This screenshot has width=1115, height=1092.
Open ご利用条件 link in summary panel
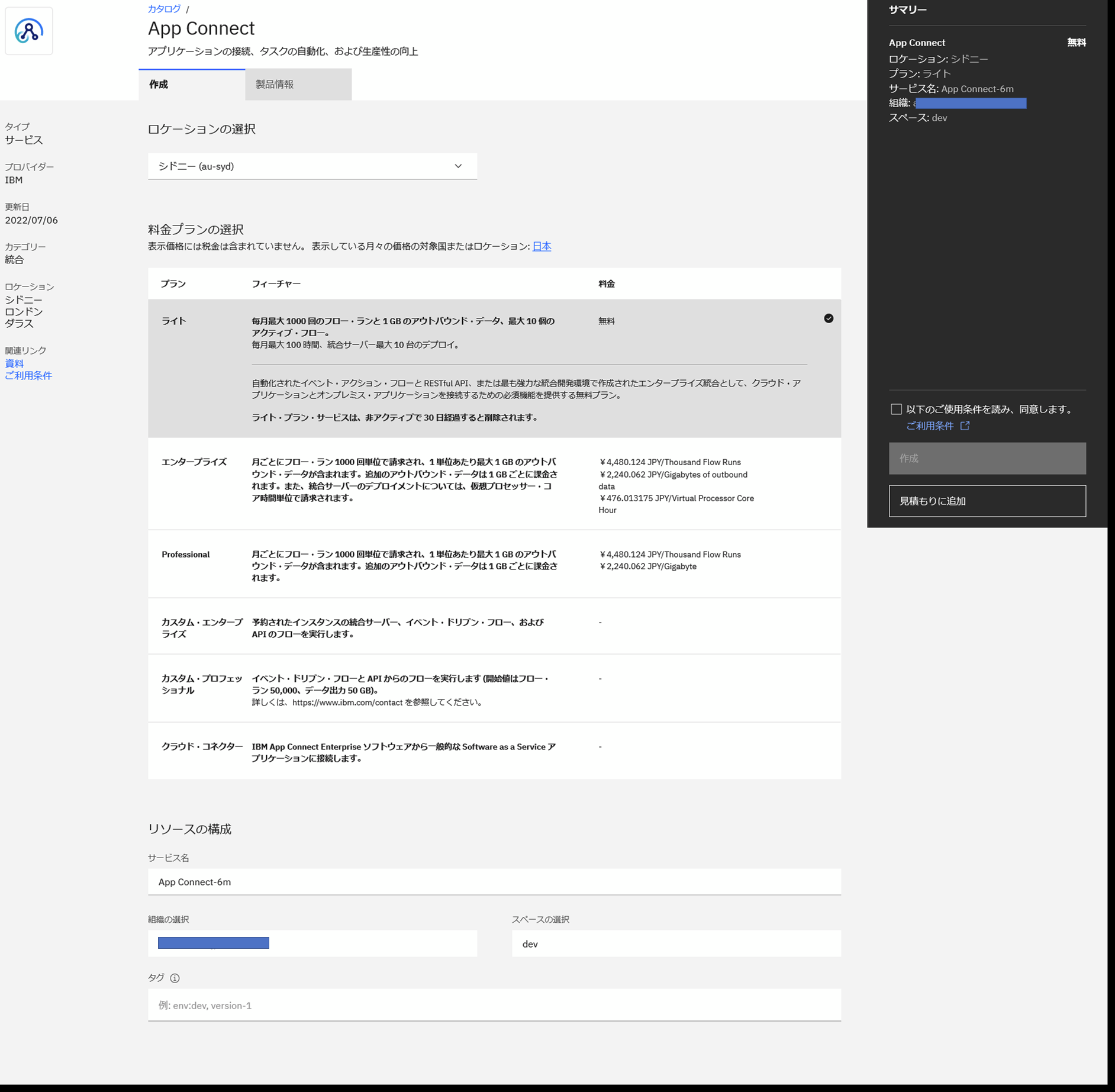point(930,426)
